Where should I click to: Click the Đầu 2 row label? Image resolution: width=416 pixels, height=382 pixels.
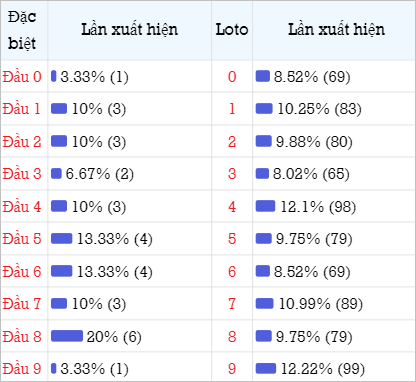point(22,142)
